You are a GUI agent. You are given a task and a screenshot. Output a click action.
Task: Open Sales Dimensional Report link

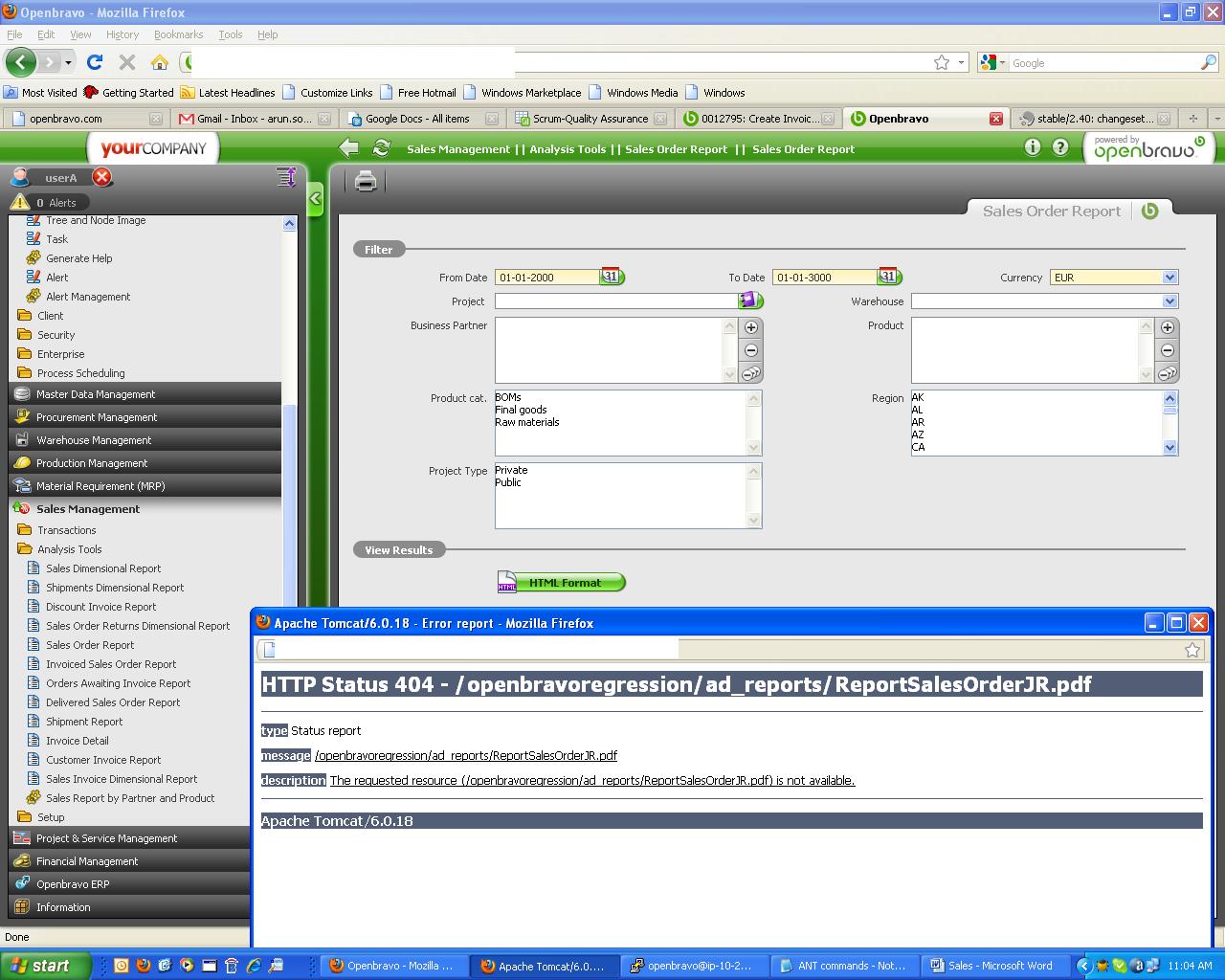(x=103, y=568)
